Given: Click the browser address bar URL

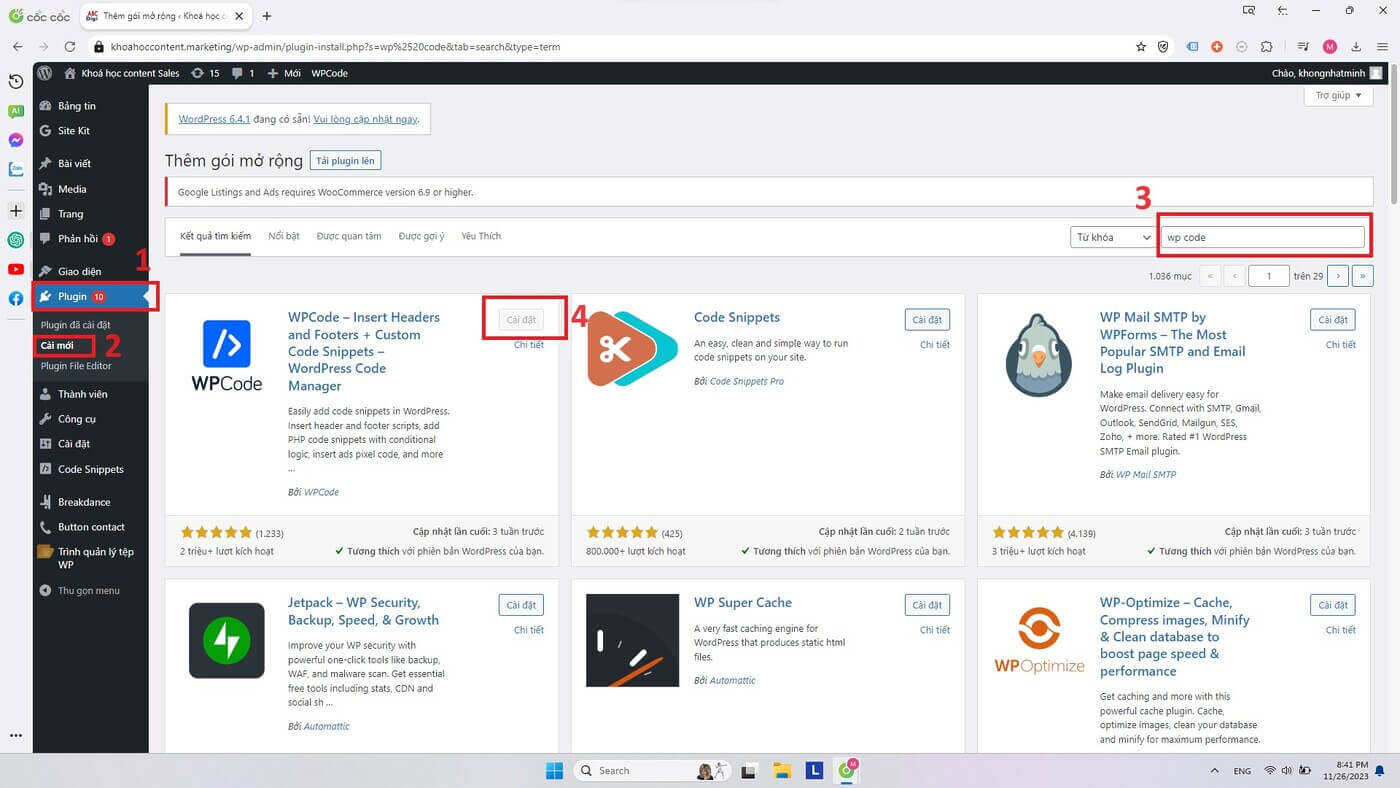Looking at the screenshot, I should pos(336,47).
